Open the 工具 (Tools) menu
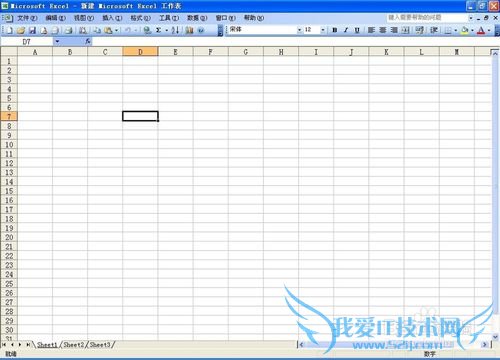Viewport: 500px width, 360px height. (x=169, y=18)
